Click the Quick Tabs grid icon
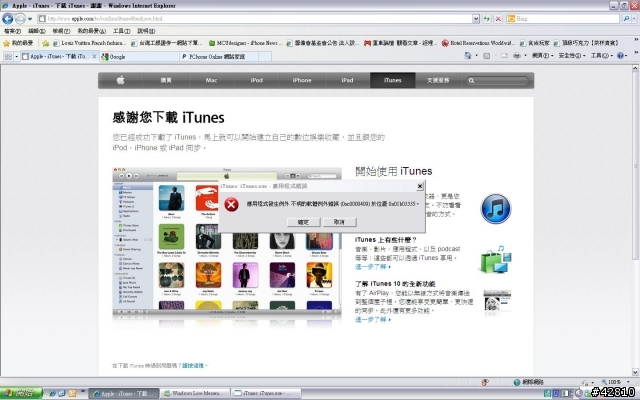 (8, 57)
